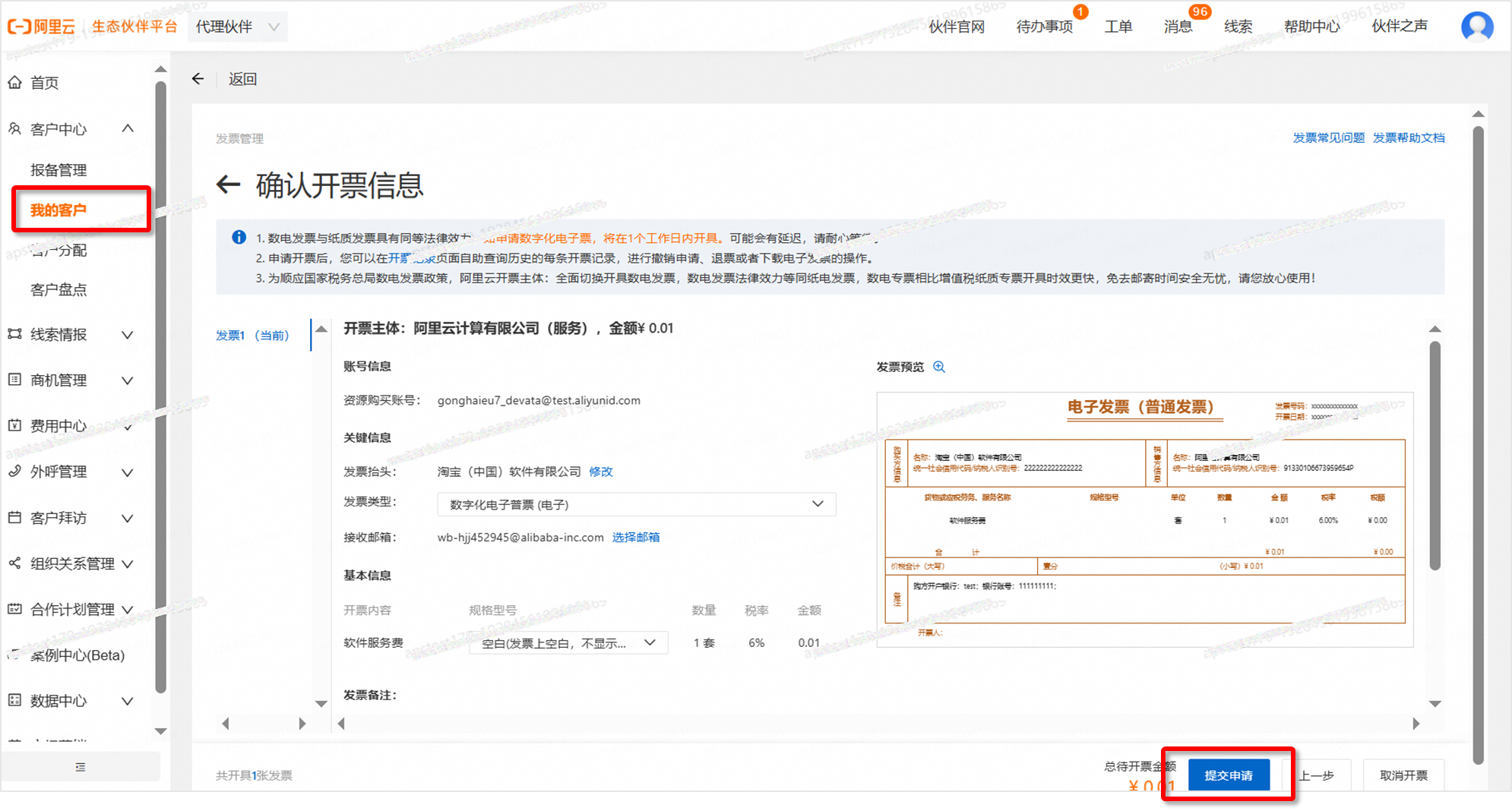The height and width of the screenshot is (811, 1512).
Task: Click the 数据中心 sidebar icon
Action: 14,700
